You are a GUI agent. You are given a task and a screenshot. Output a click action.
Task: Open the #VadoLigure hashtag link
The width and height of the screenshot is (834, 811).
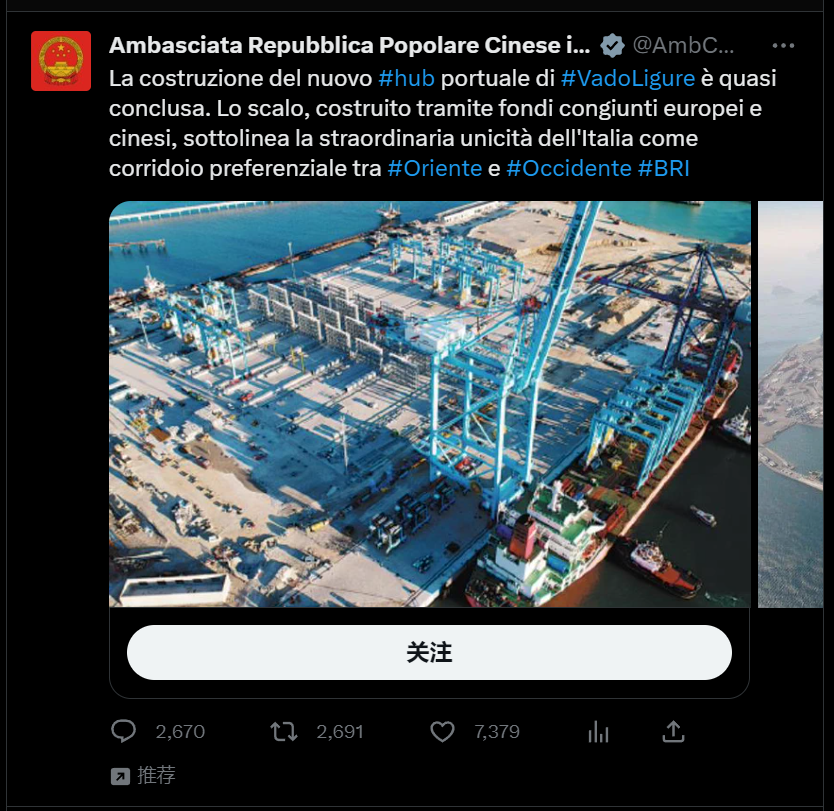628,78
